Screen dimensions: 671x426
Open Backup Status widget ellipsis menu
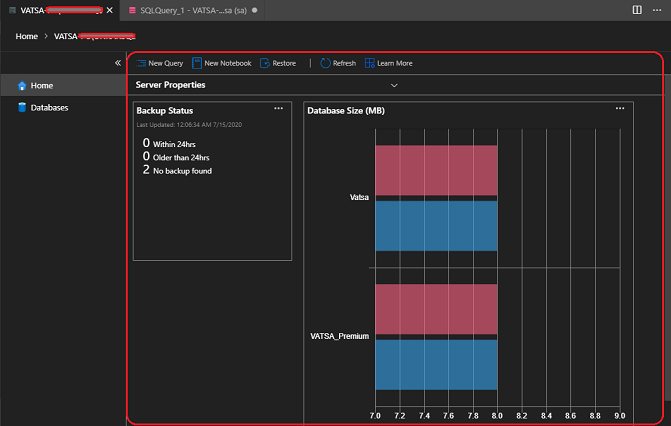point(279,108)
